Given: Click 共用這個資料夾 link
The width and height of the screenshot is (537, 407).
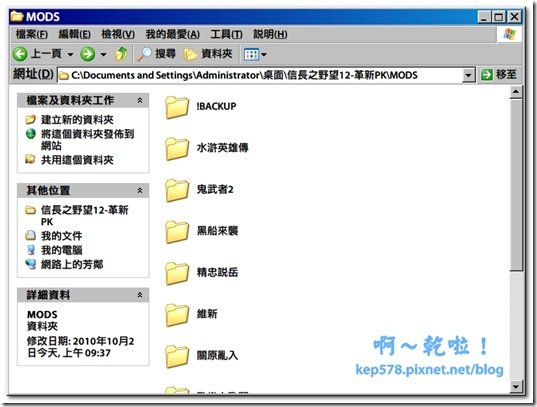Looking at the screenshot, I should tap(77, 160).
